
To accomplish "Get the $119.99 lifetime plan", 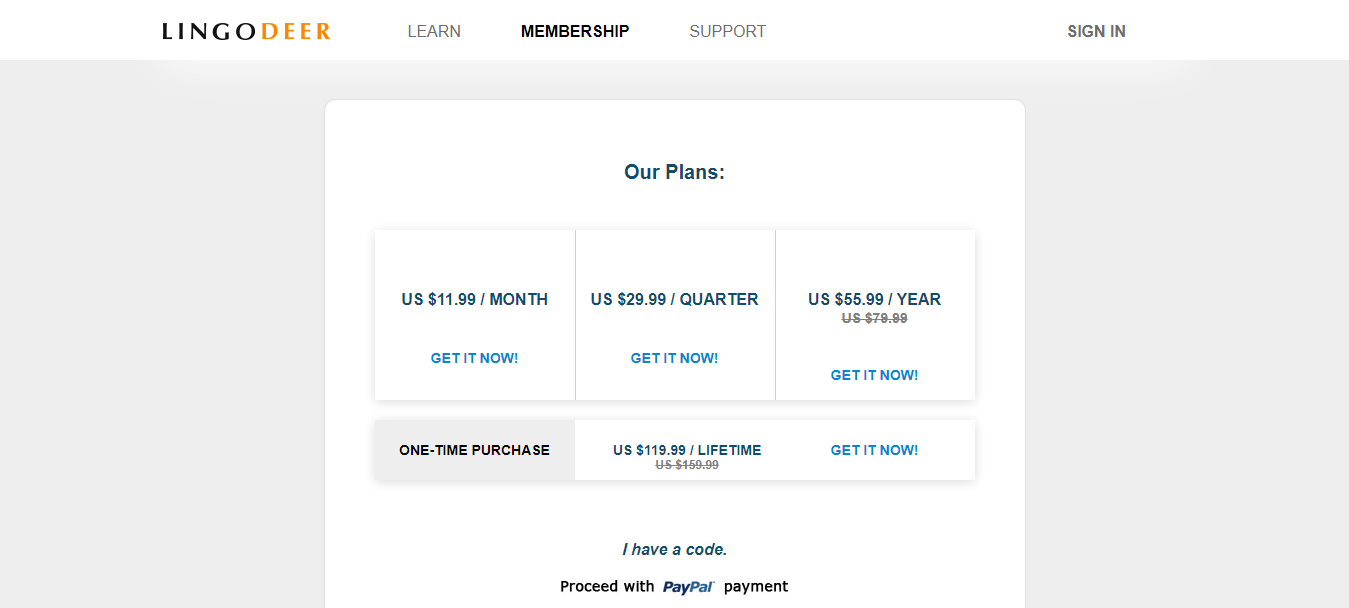I will click(873, 450).
